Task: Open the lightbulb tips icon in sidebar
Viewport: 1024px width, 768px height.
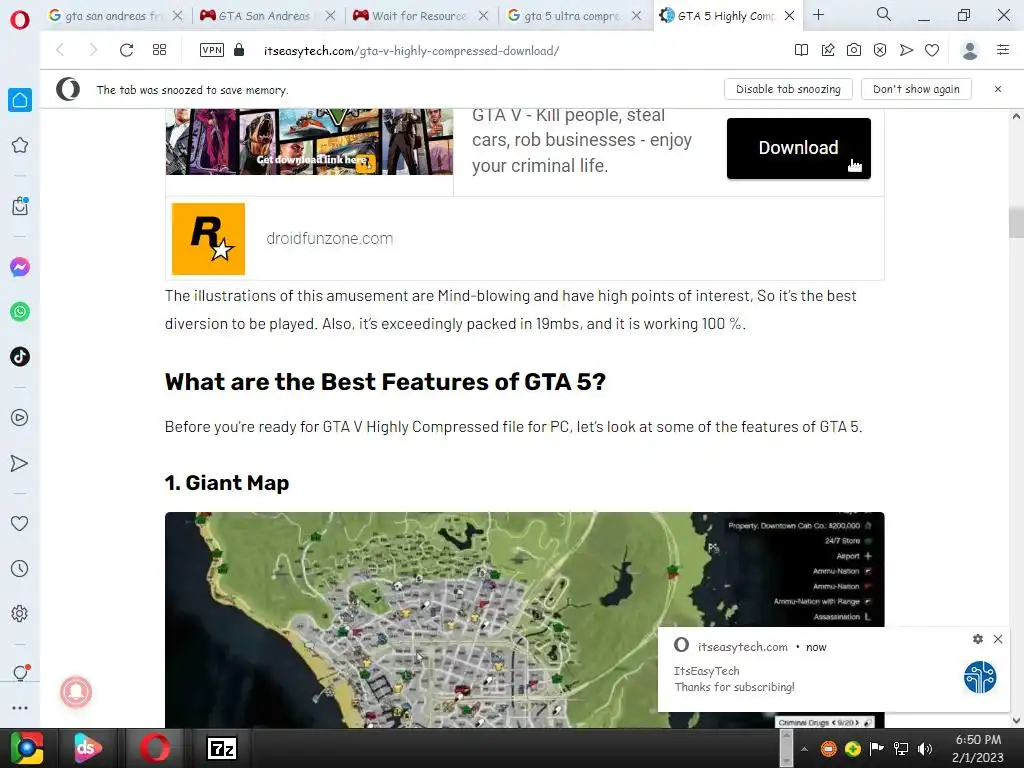Action: [x=20, y=673]
